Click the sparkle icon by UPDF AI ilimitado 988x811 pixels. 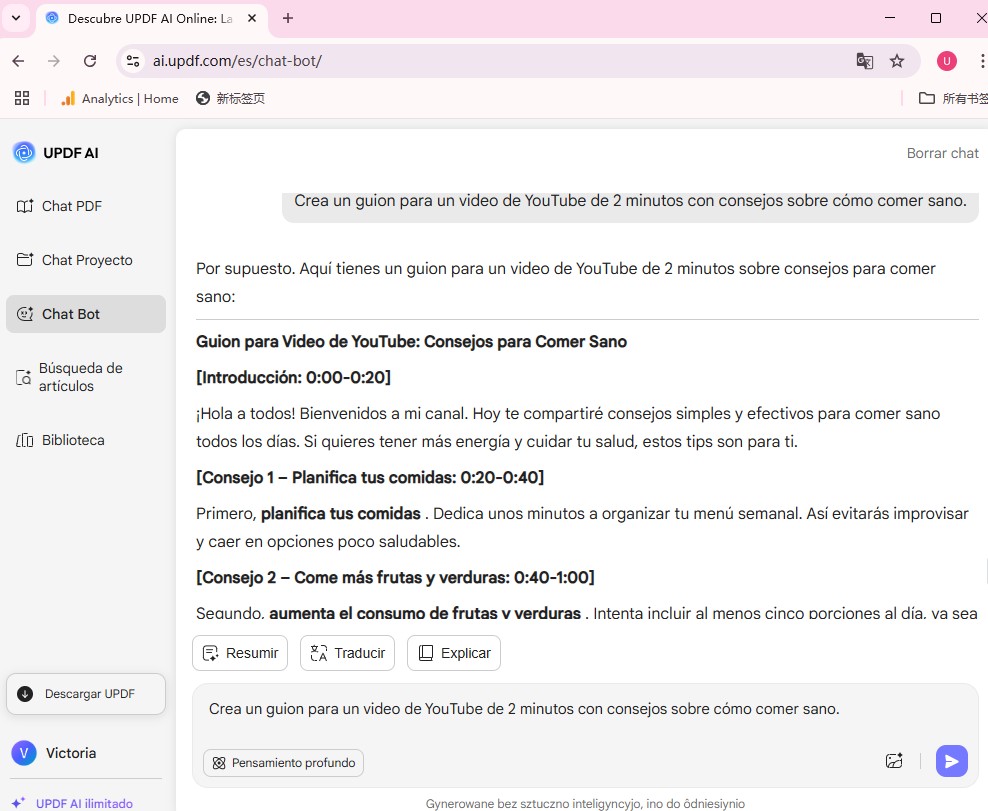18,803
